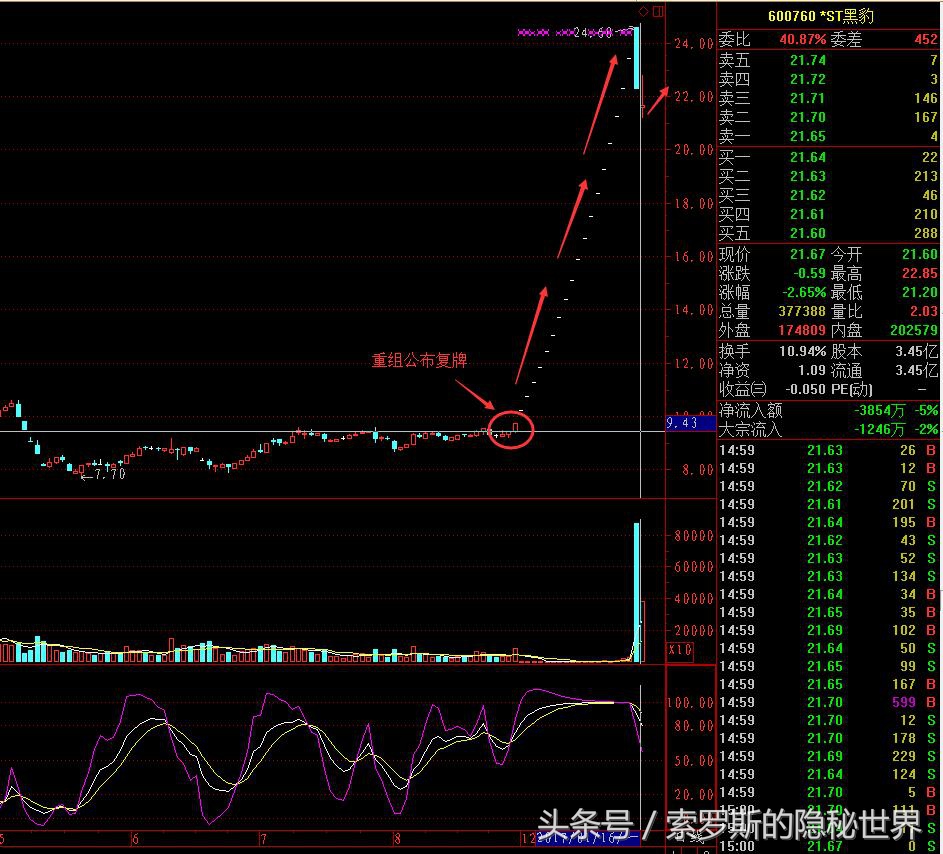Image resolution: width=943 pixels, height=854 pixels.
Task: Select the 买三 bid row at 21.62
Action: 828,195
